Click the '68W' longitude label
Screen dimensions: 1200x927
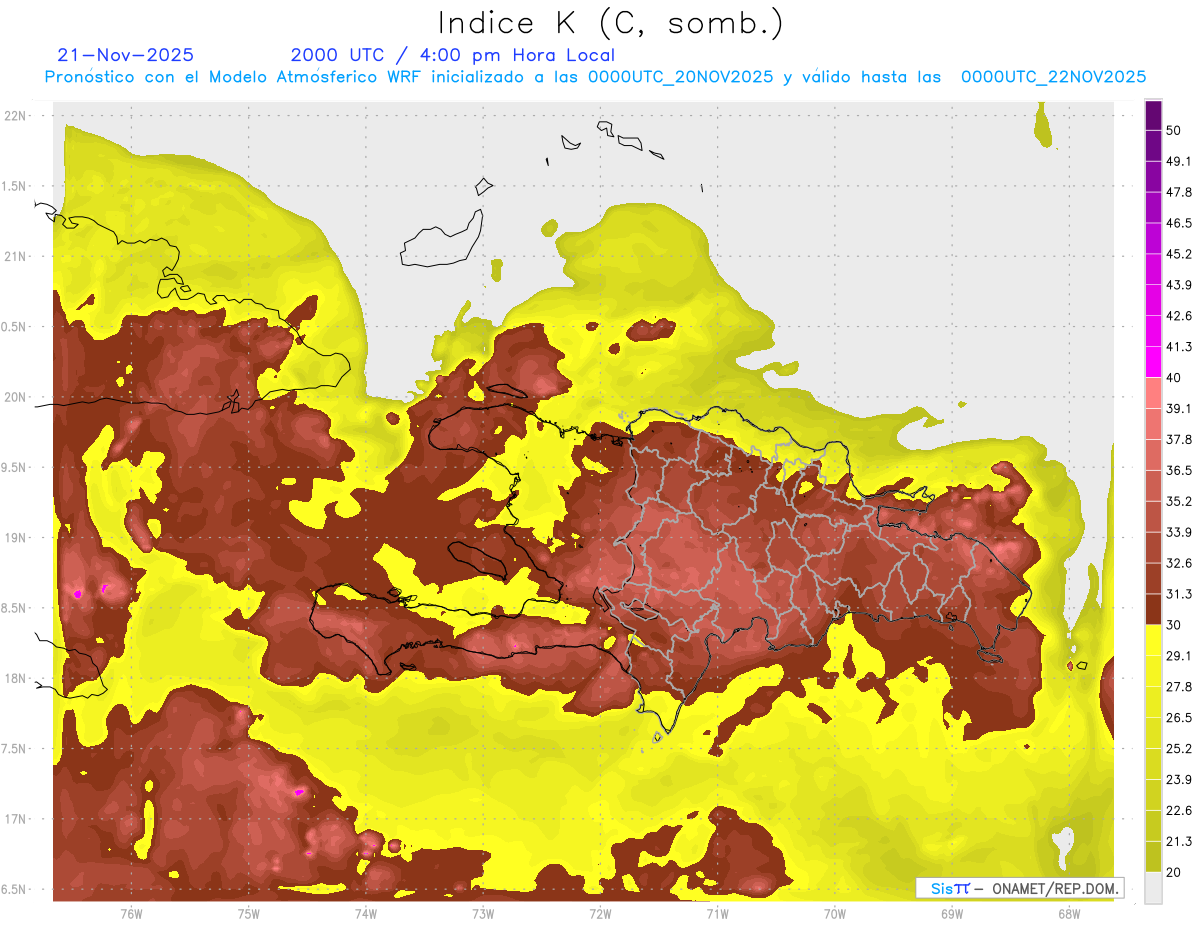(1069, 914)
